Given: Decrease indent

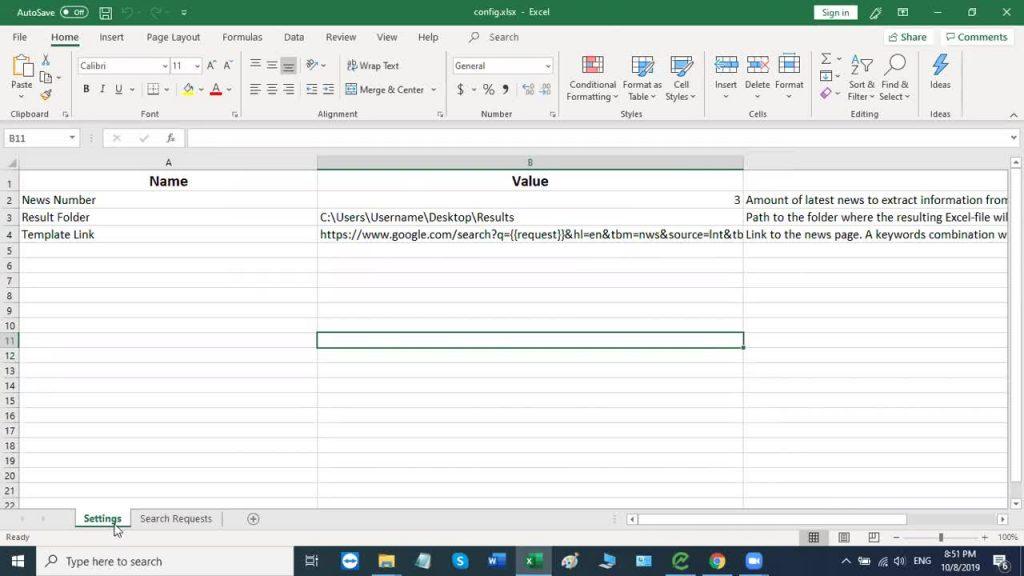Looking at the screenshot, I should point(312,89).
